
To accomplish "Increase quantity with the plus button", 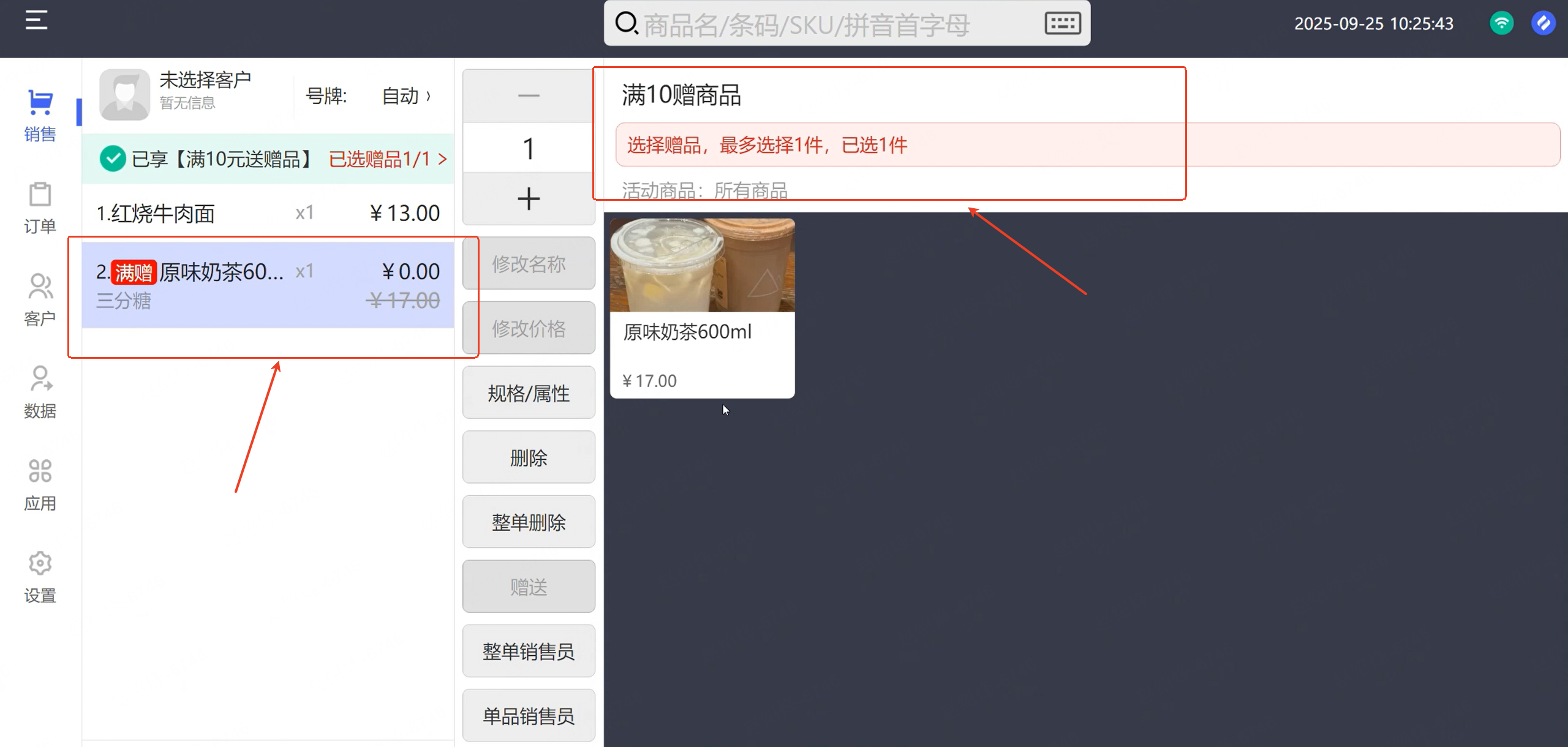I will coord(528,199).
